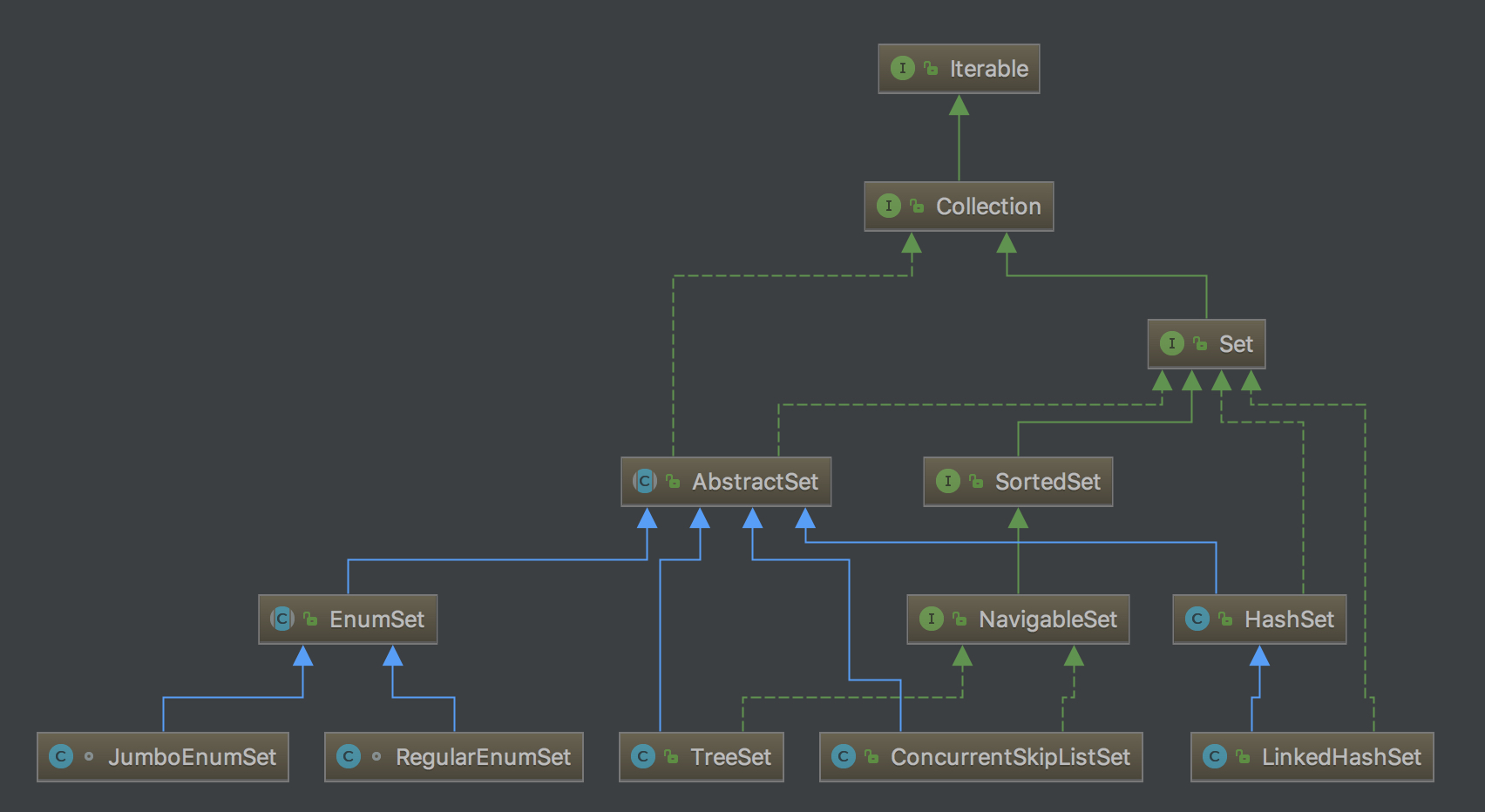The height and width of the screenshot is (812, 1485).
Task: Click the public lock icon on Set
Action: click(1200, 343)
